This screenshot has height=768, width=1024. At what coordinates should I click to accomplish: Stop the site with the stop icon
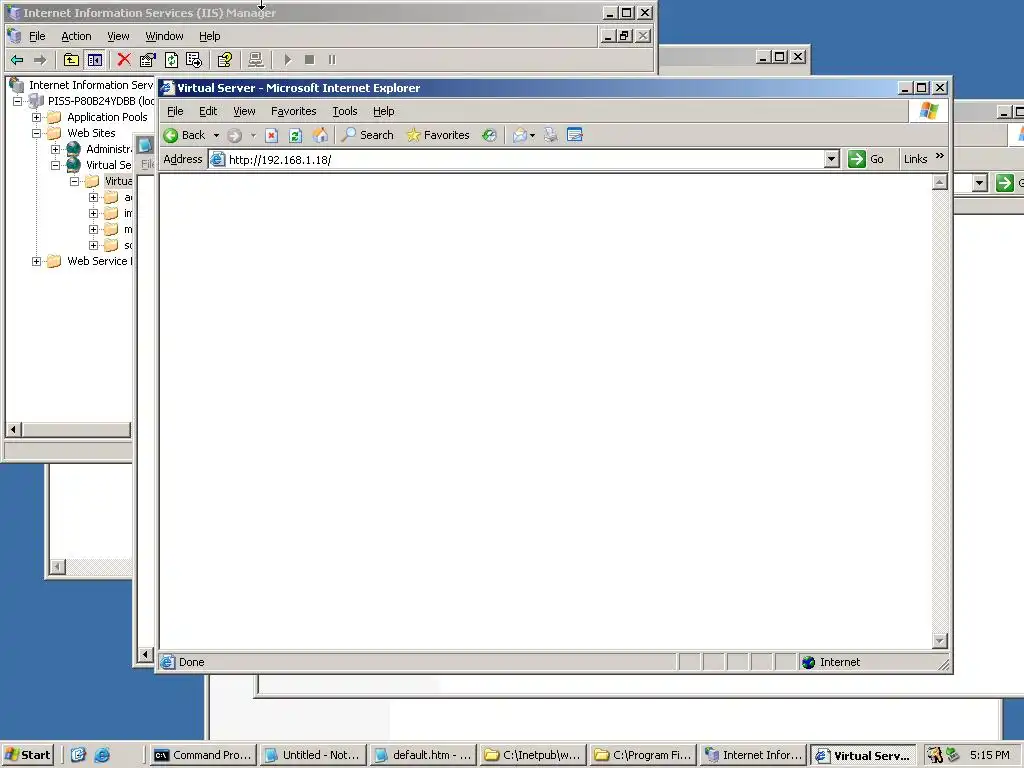pos(310,60)
